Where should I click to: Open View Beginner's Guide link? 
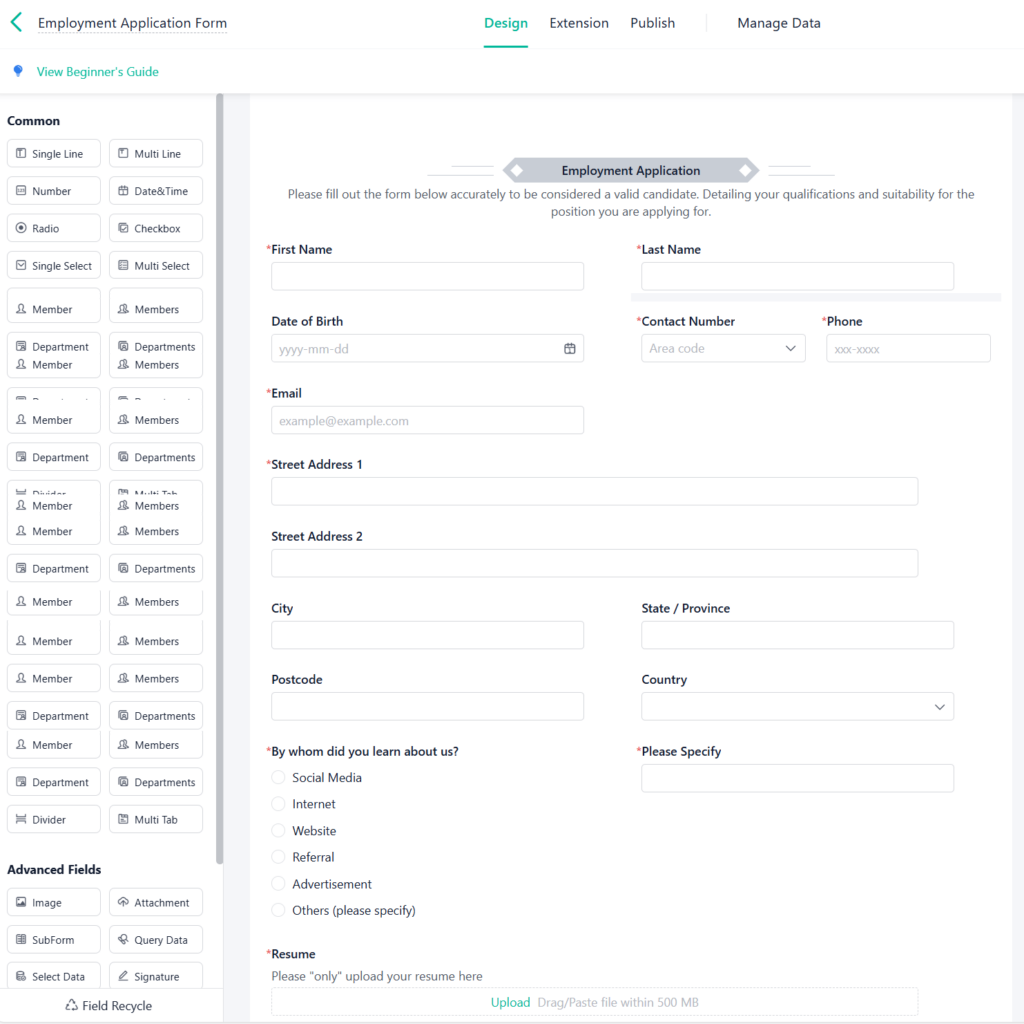click(97, 72)
